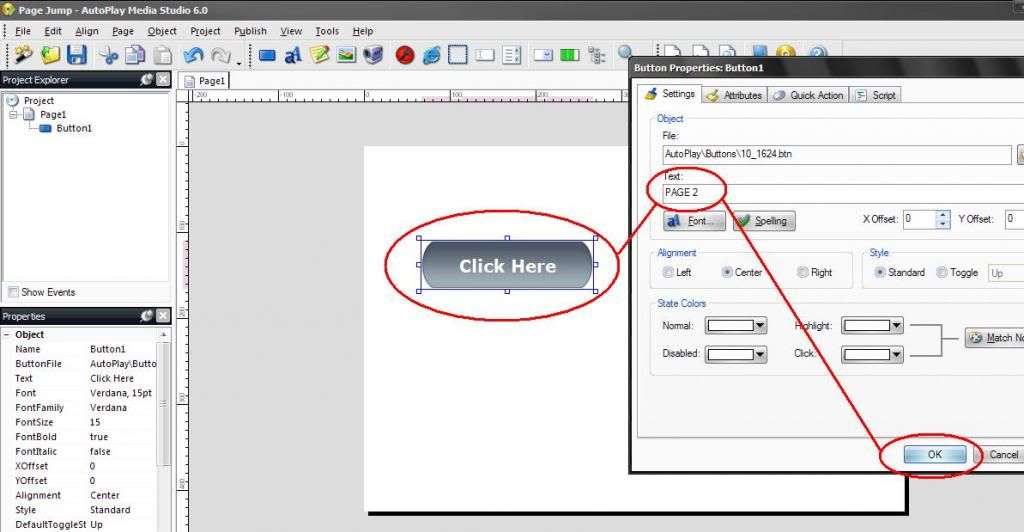Click the Save project toolbar icon
1024x532 pixels.
click(x=77, y=56)
